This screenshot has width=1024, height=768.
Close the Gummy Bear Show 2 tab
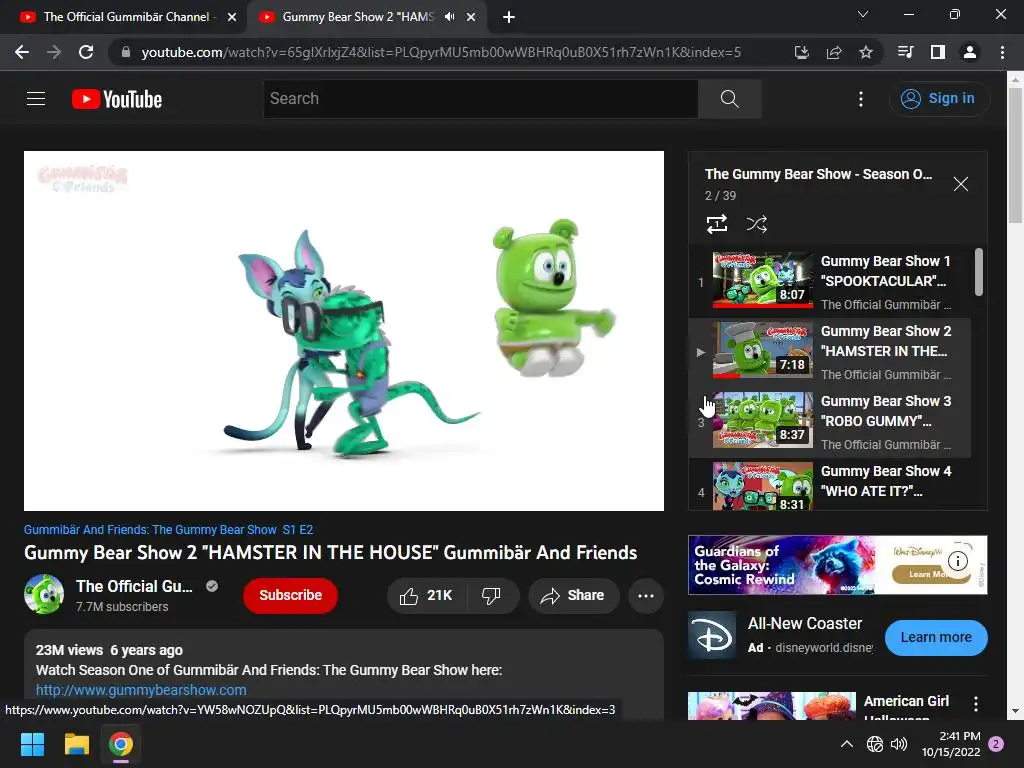471,17
